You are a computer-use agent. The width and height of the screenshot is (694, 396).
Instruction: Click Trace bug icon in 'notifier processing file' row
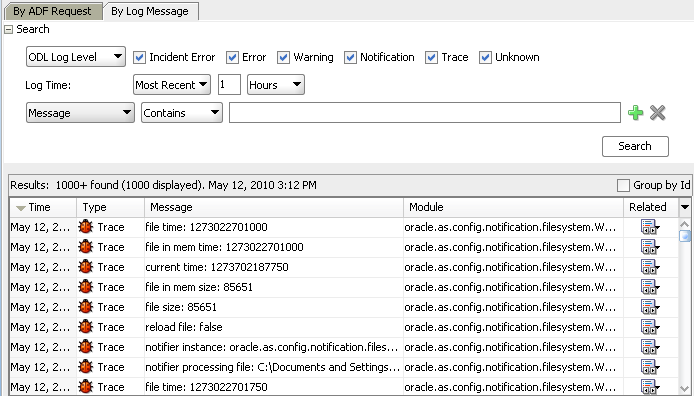point(86,367)
